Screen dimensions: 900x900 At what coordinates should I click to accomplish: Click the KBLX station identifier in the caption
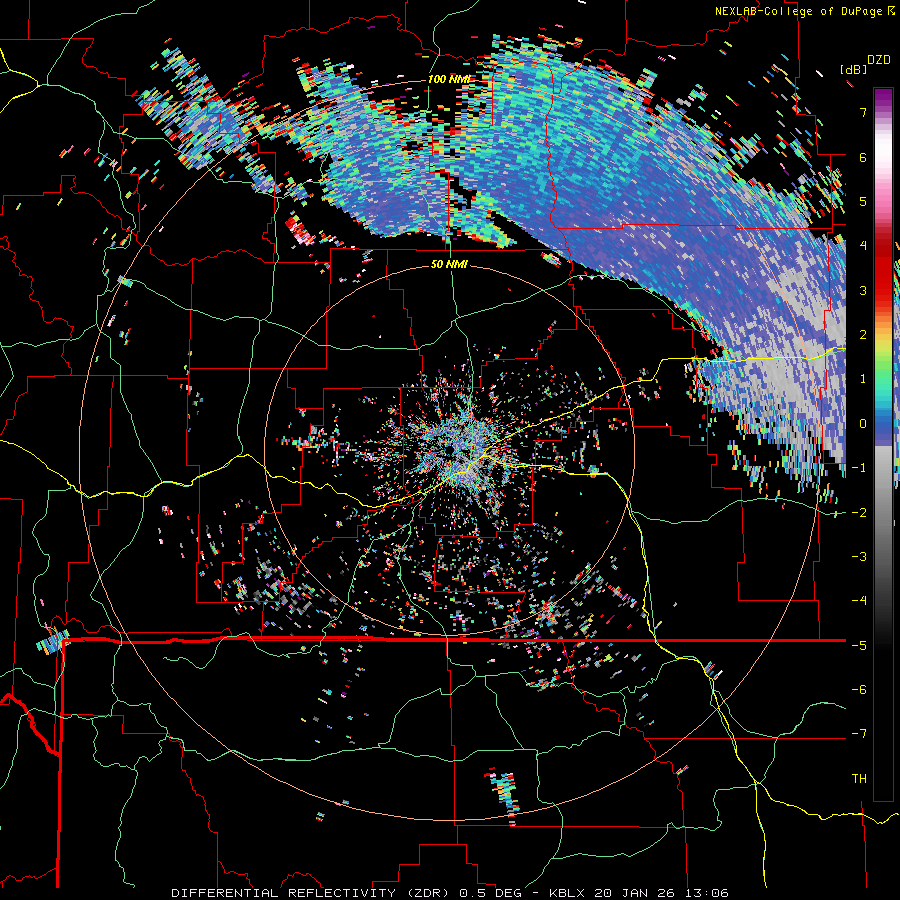566,893
